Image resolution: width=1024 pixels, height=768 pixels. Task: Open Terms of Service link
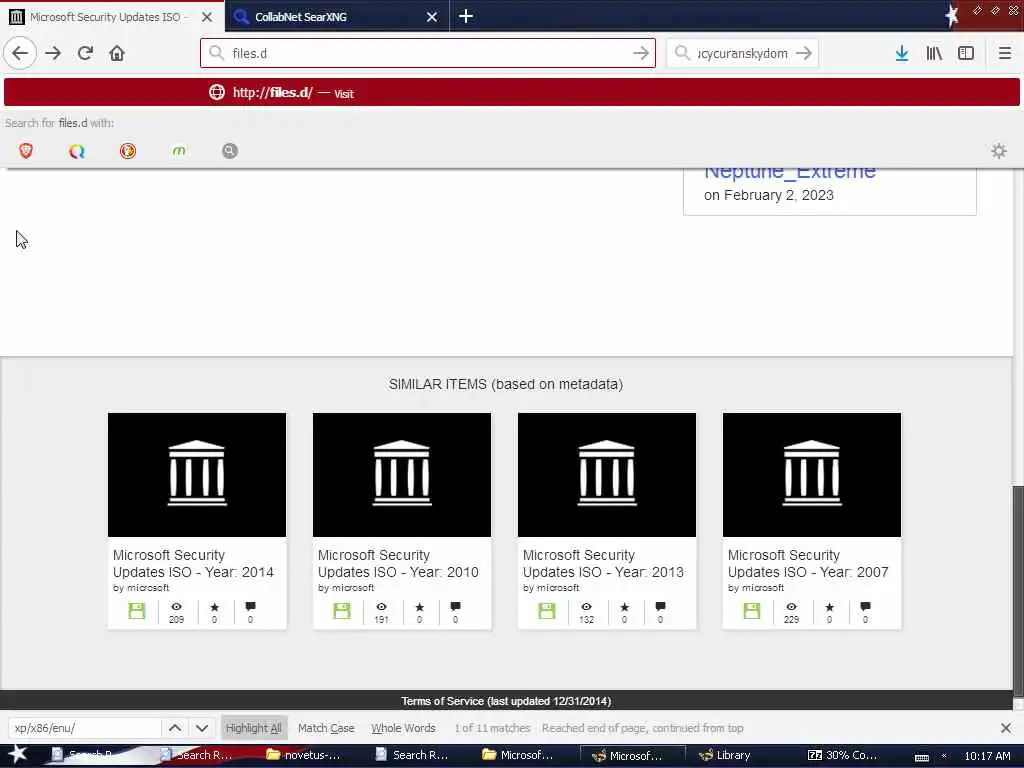point(506,701)
